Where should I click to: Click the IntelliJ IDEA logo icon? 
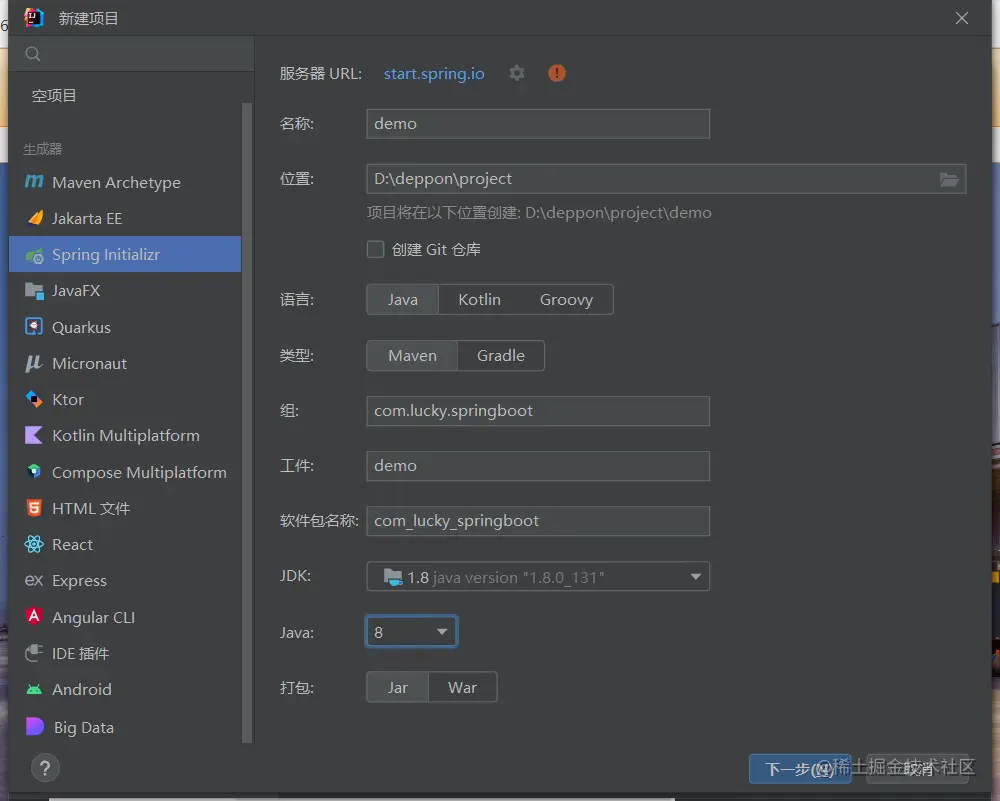34,17
